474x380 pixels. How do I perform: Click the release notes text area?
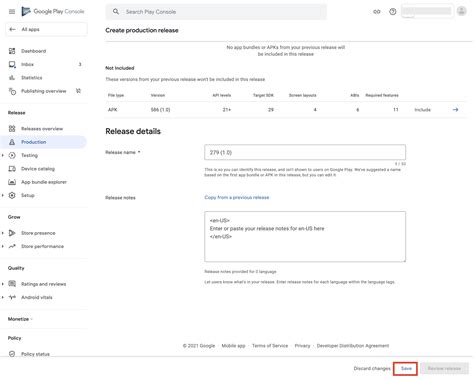(305, 236)
